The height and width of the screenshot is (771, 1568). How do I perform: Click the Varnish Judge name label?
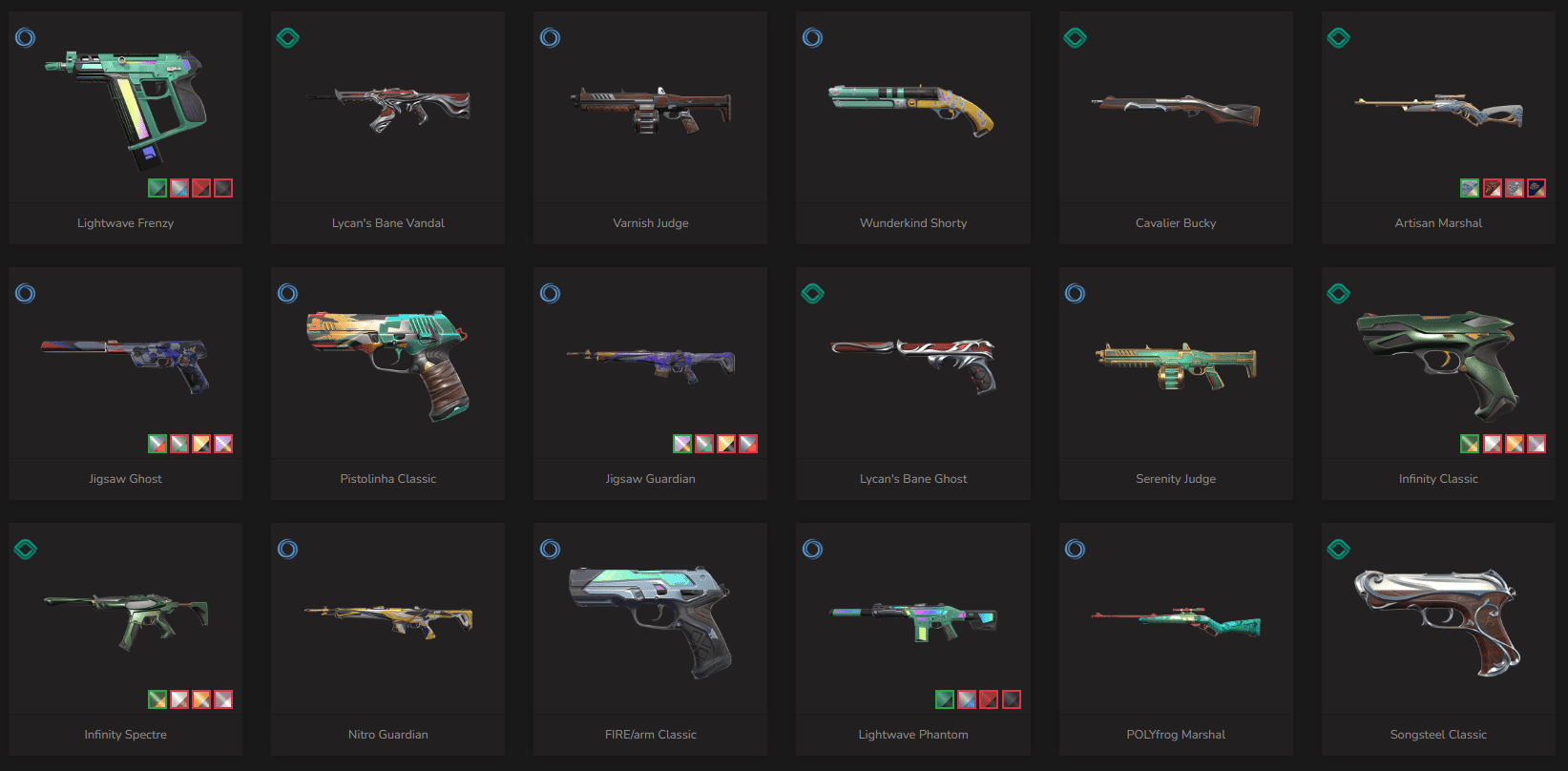651,223
